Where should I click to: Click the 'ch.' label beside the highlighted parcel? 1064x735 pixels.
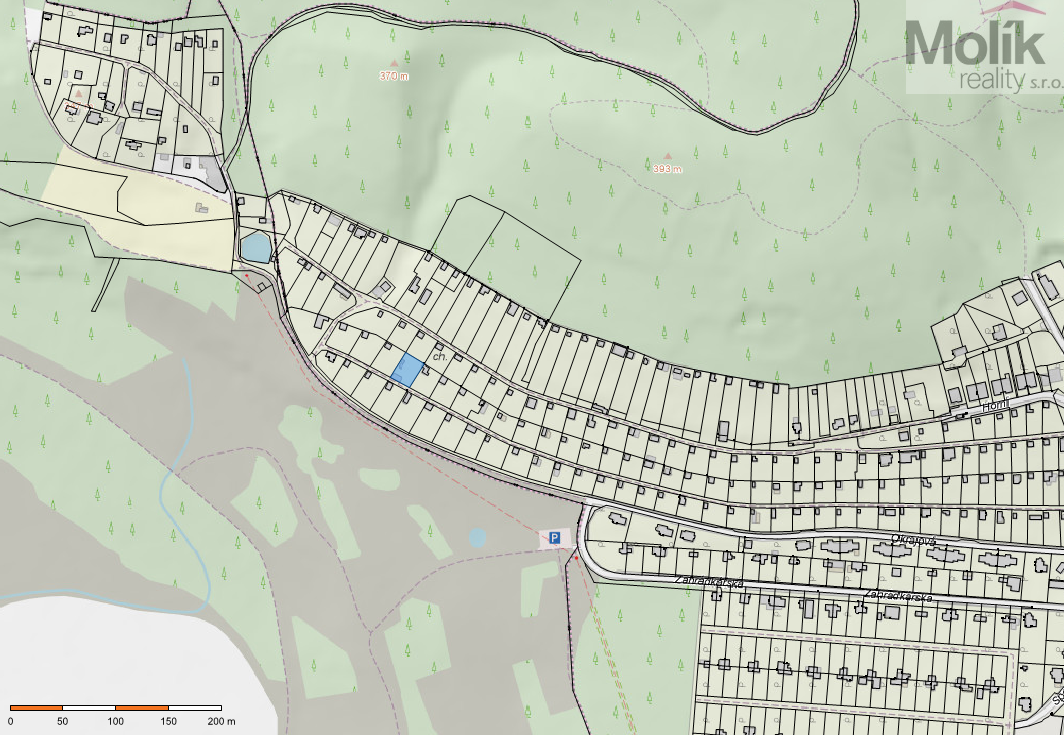438,355
